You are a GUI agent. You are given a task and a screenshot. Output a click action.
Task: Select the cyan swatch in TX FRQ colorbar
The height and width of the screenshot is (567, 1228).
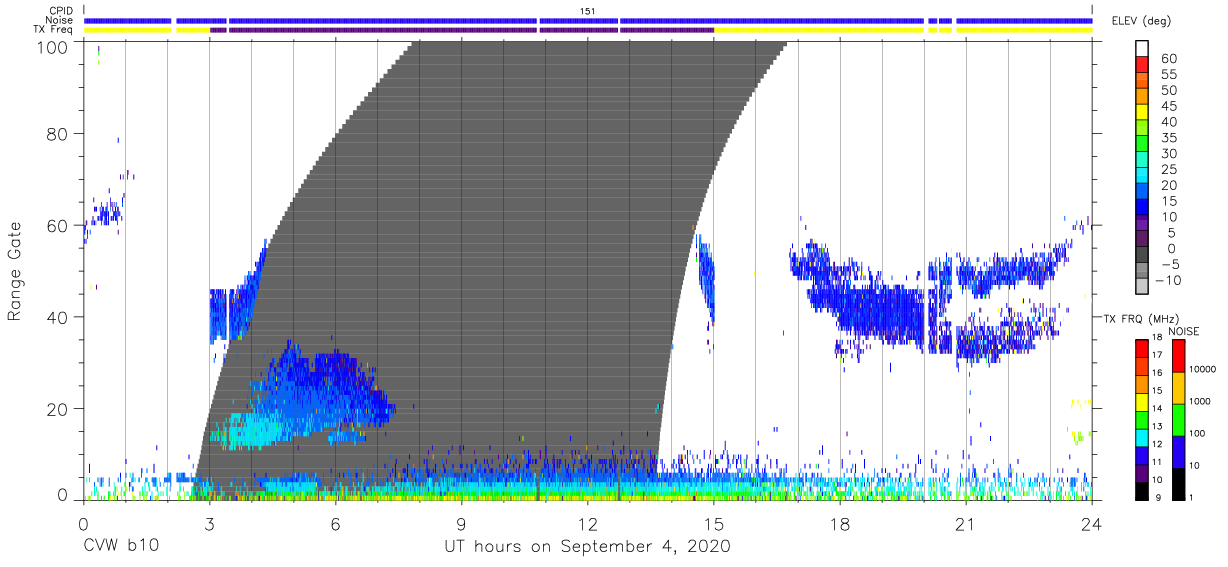[1143, 436]
